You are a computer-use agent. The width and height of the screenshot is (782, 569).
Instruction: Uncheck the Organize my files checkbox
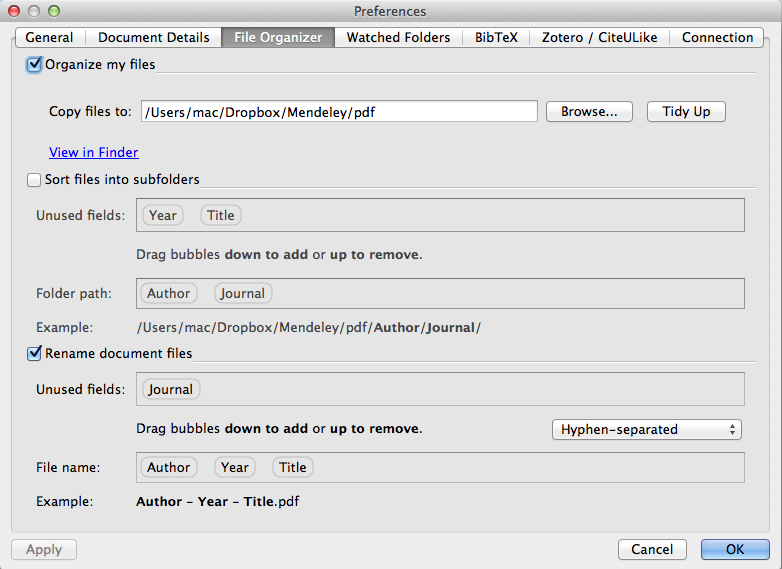[x=35, y=64]
